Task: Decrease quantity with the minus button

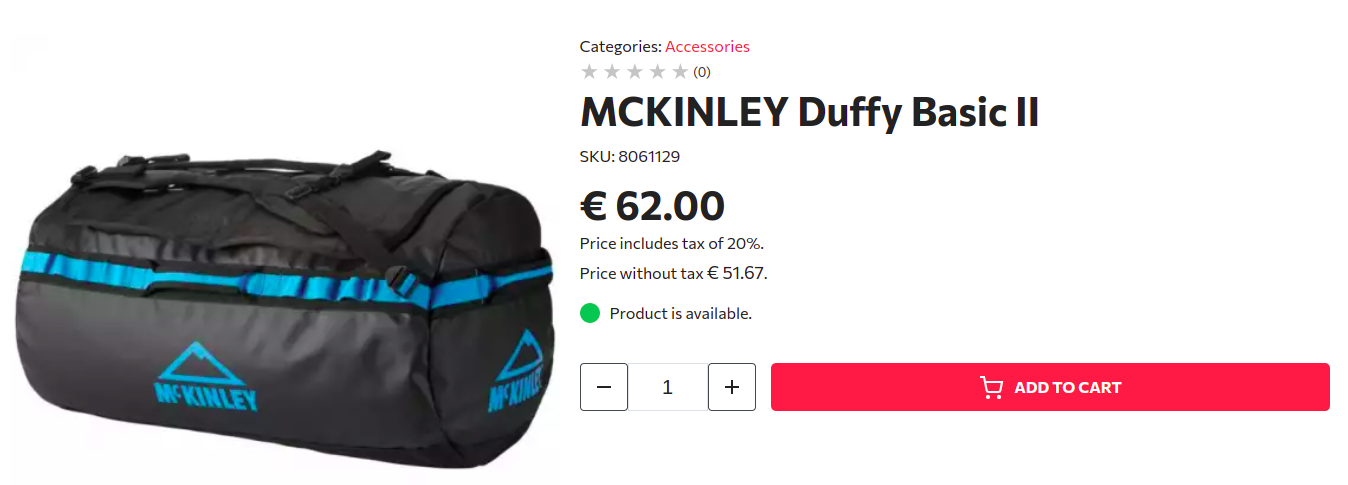Action: pos(604,387)
